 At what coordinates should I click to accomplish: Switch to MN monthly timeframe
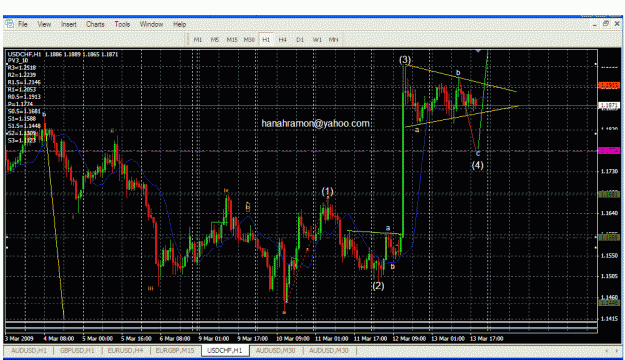tap(333, 40)
